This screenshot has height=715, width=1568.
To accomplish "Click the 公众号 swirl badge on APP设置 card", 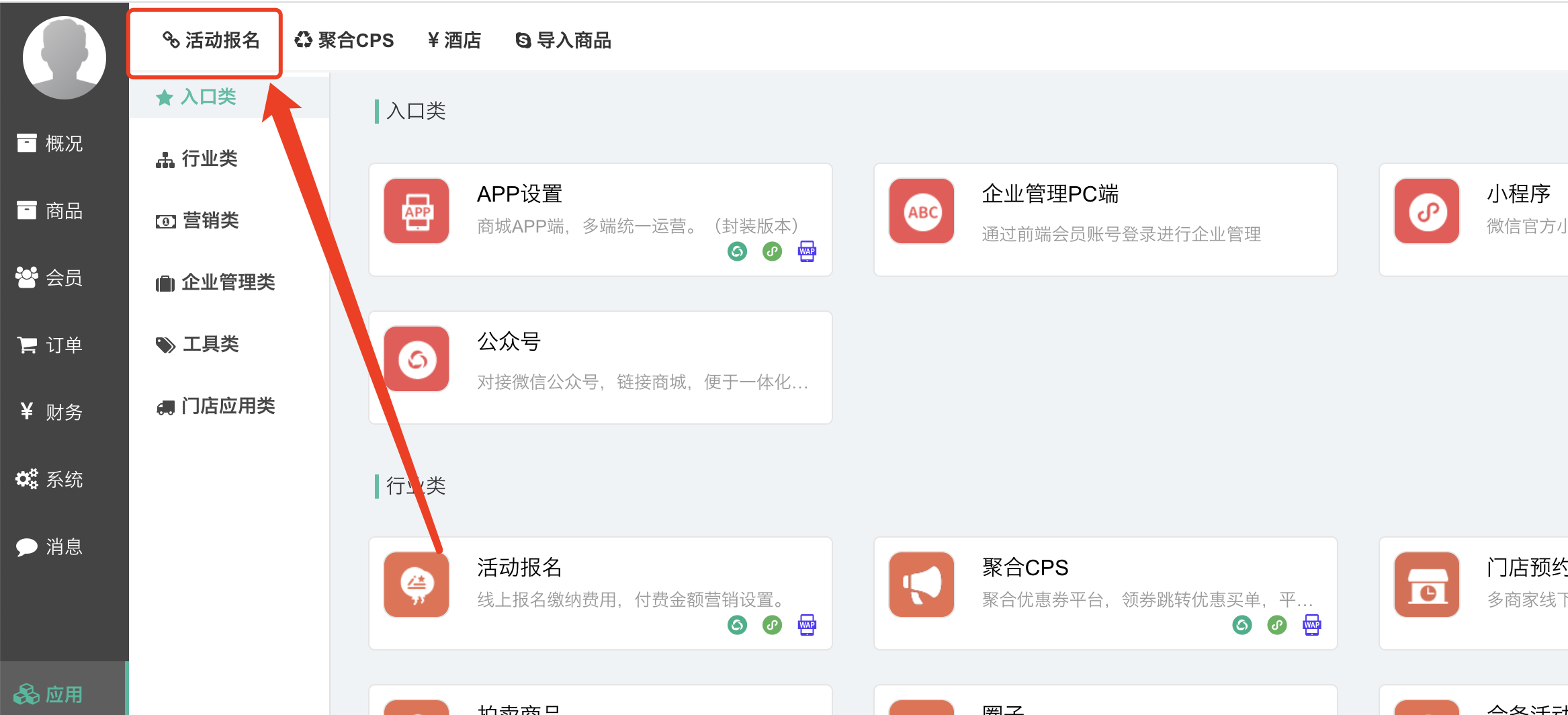I will pos(737,251).
